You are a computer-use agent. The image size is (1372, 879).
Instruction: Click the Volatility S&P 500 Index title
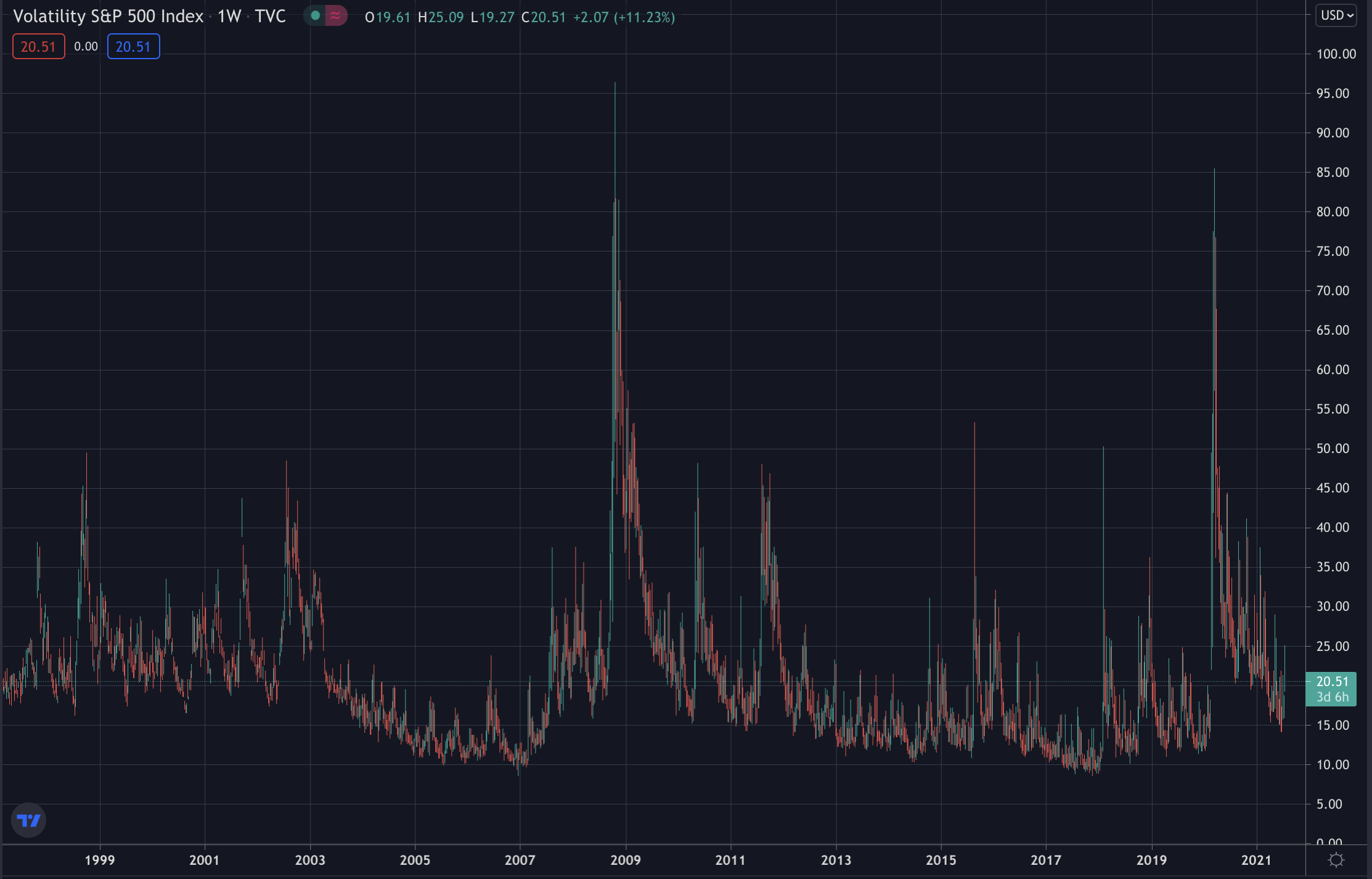[108, 17]
